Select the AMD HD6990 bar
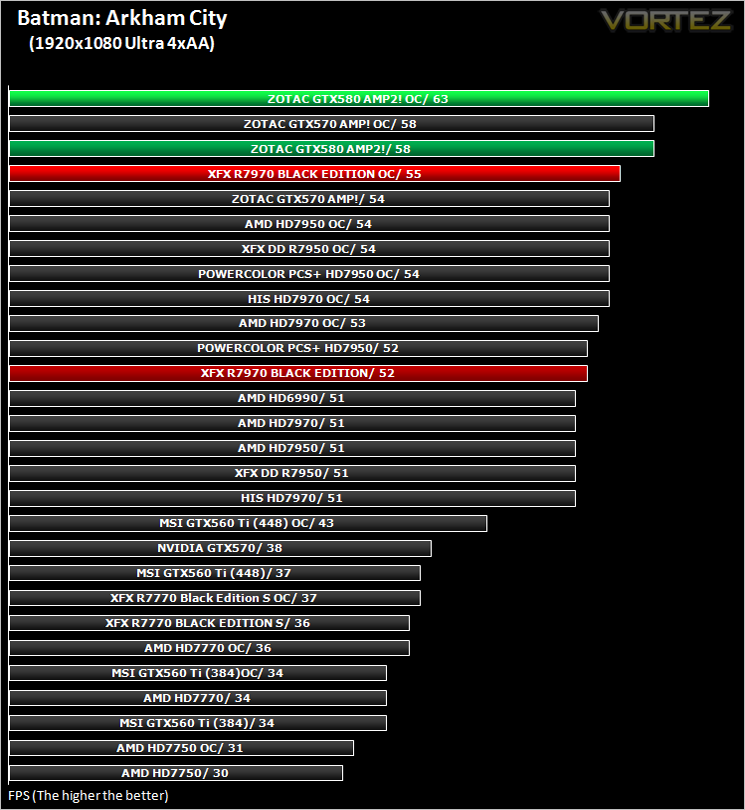The width and height of the screenshot is (745, 810). click(292, 398)
